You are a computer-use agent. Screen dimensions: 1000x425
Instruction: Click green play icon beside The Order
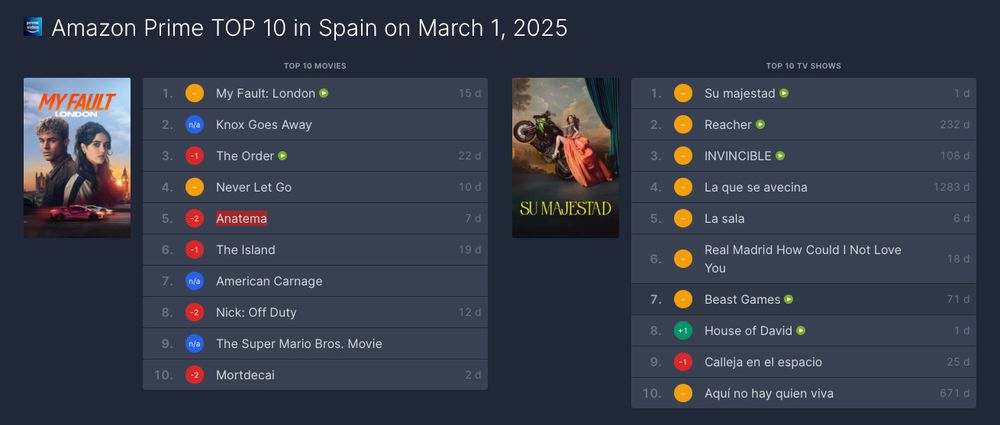(283, 156)
